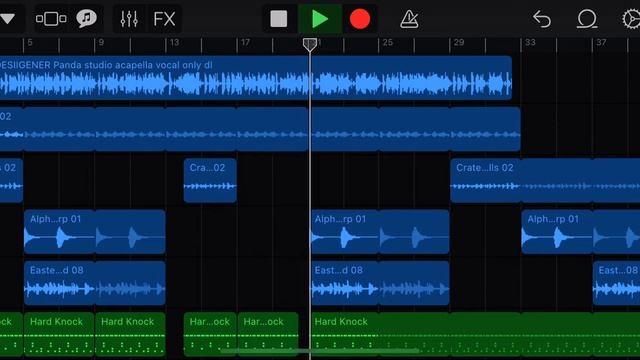Undo the last action
This screenshot has width=640, height=360.
(542, 19)
